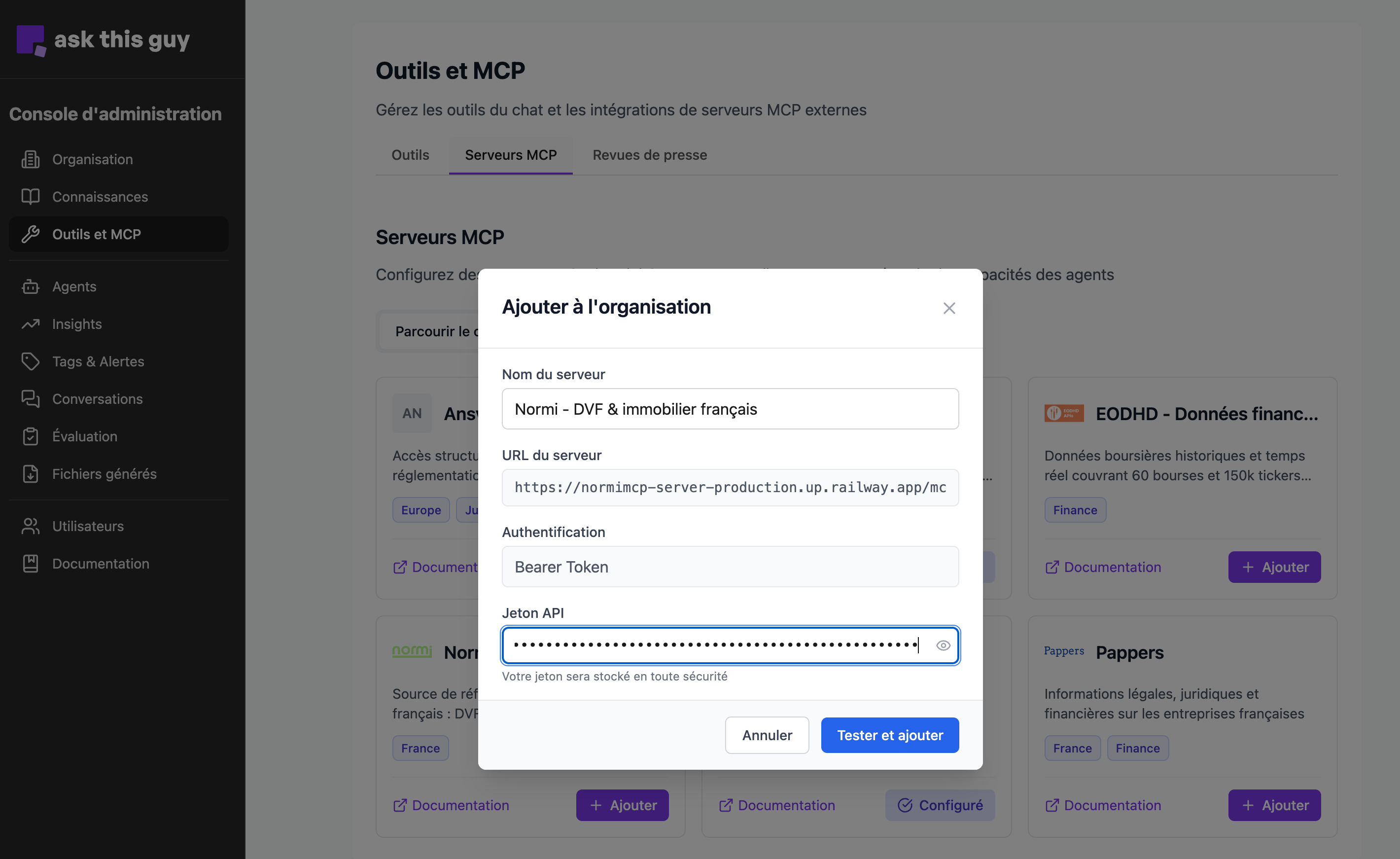The width and height of the screenshot is (1400, 859).
Task: Click the wrench icon for Outils et MCP
Action: (31, 234)
